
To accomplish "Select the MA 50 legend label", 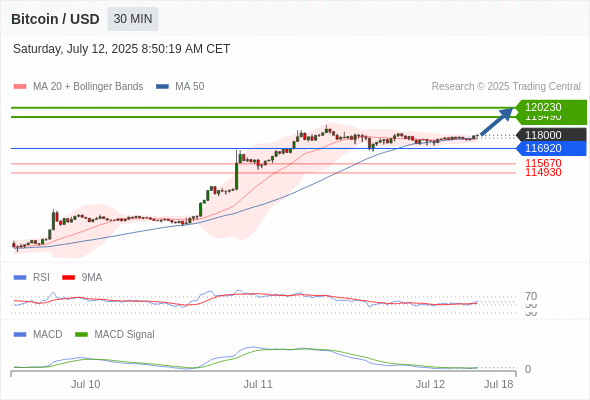I will (x=190, y=87).
